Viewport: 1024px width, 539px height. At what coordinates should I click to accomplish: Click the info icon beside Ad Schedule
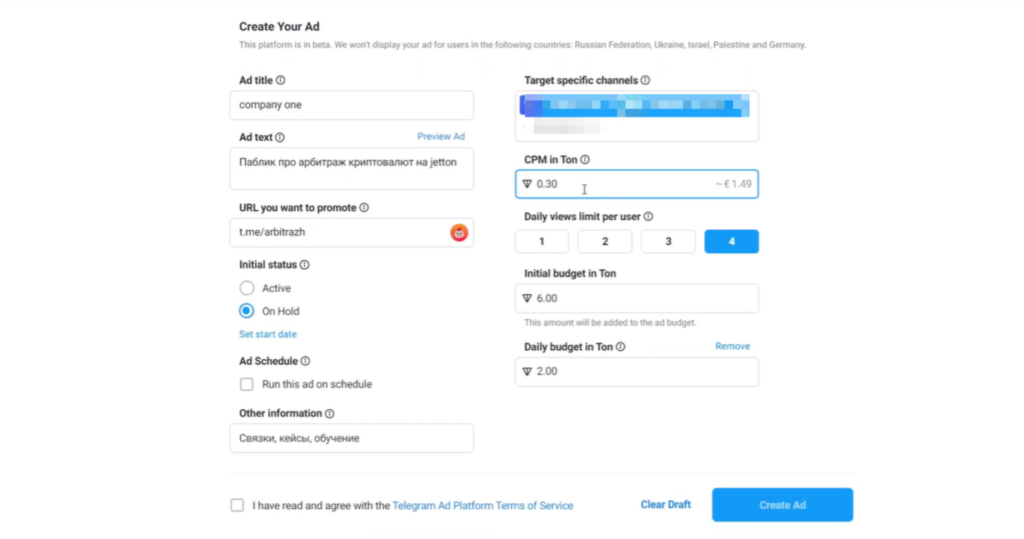(x=305, y=361)
